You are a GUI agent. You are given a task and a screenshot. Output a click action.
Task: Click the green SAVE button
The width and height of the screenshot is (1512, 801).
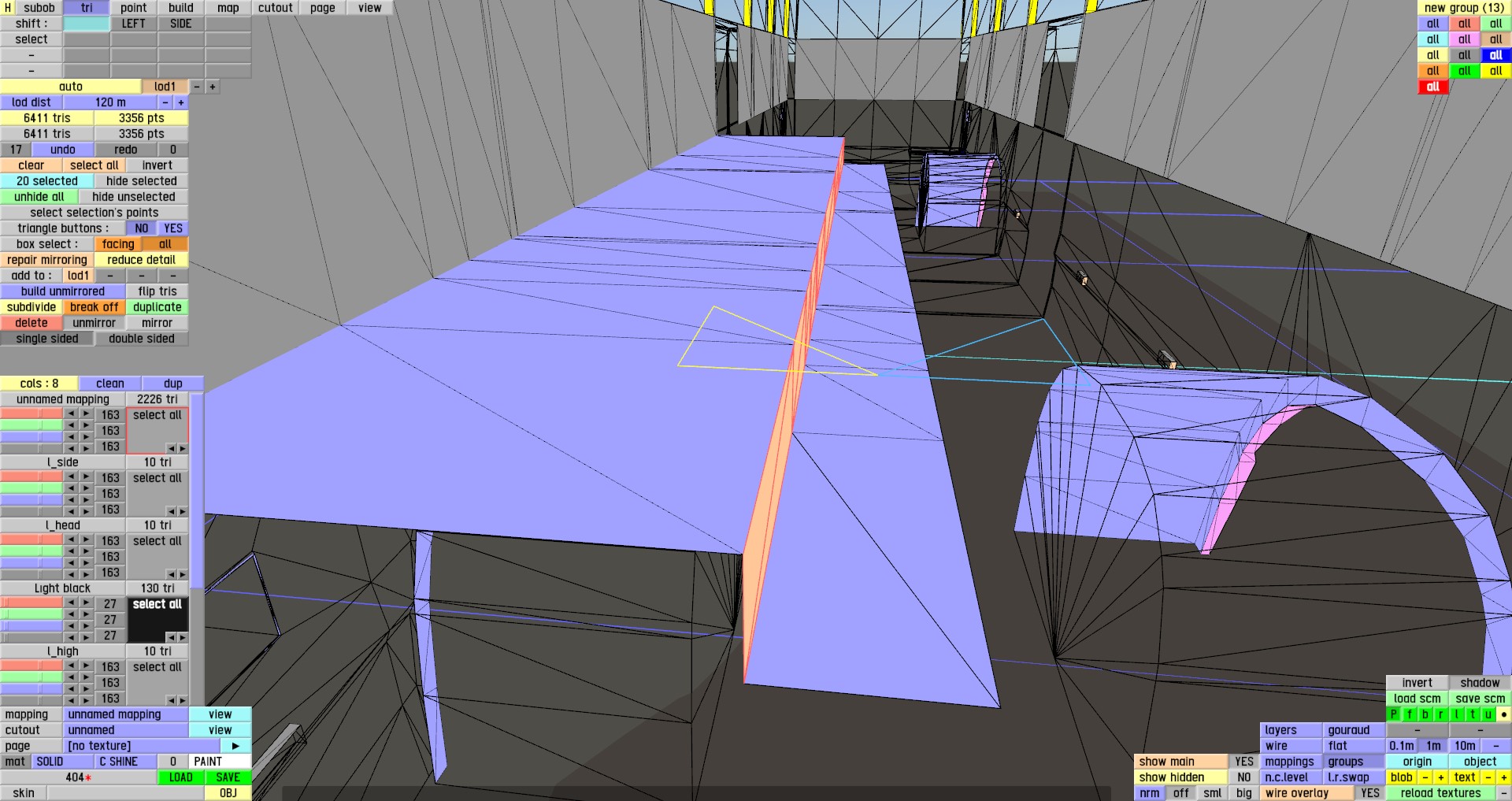click(228, 777)
